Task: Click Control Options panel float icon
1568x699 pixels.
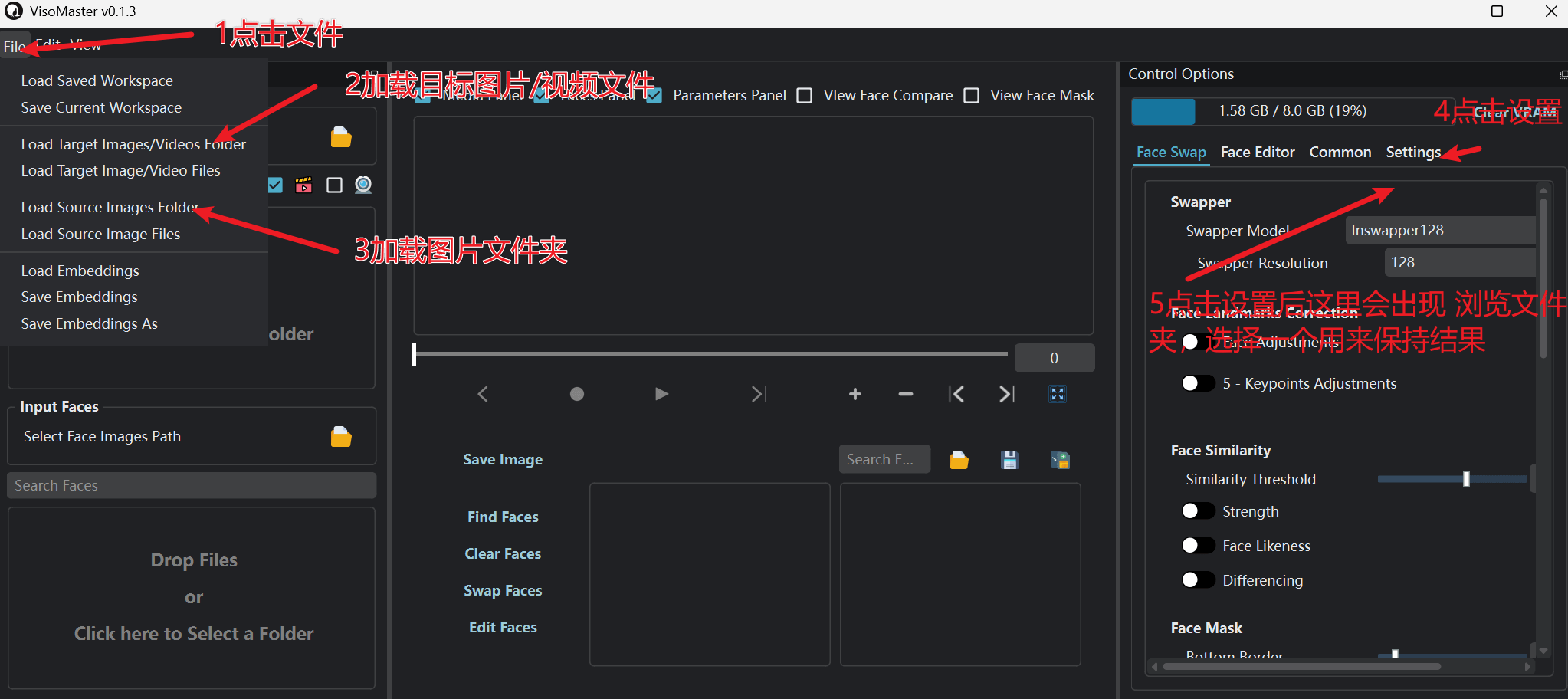Action: tap(1563, 74)
